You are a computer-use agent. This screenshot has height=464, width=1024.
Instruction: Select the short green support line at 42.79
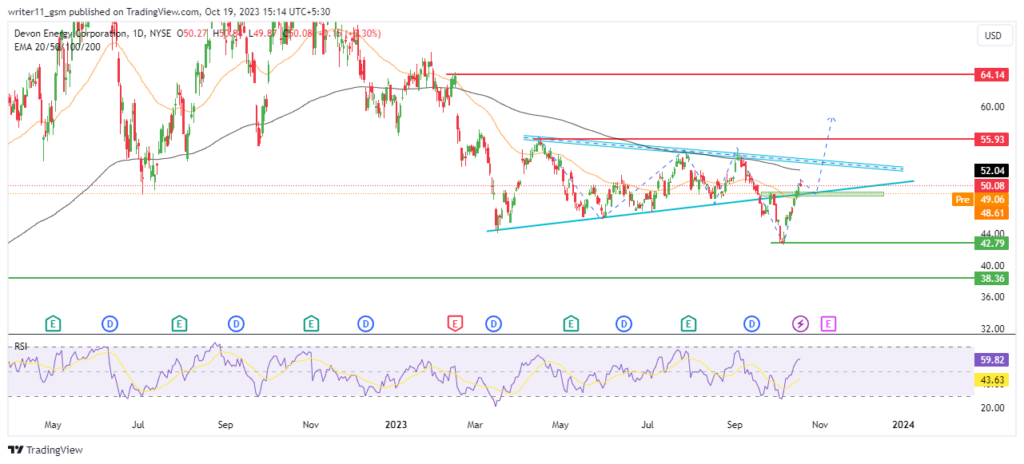pos(871,242)
